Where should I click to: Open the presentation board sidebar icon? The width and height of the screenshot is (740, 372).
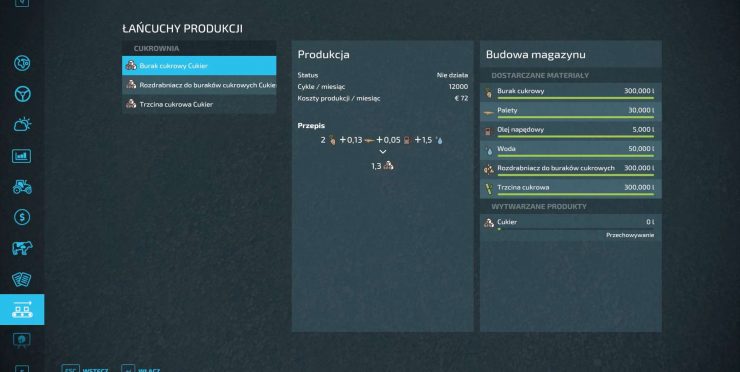tap(22, 340)
